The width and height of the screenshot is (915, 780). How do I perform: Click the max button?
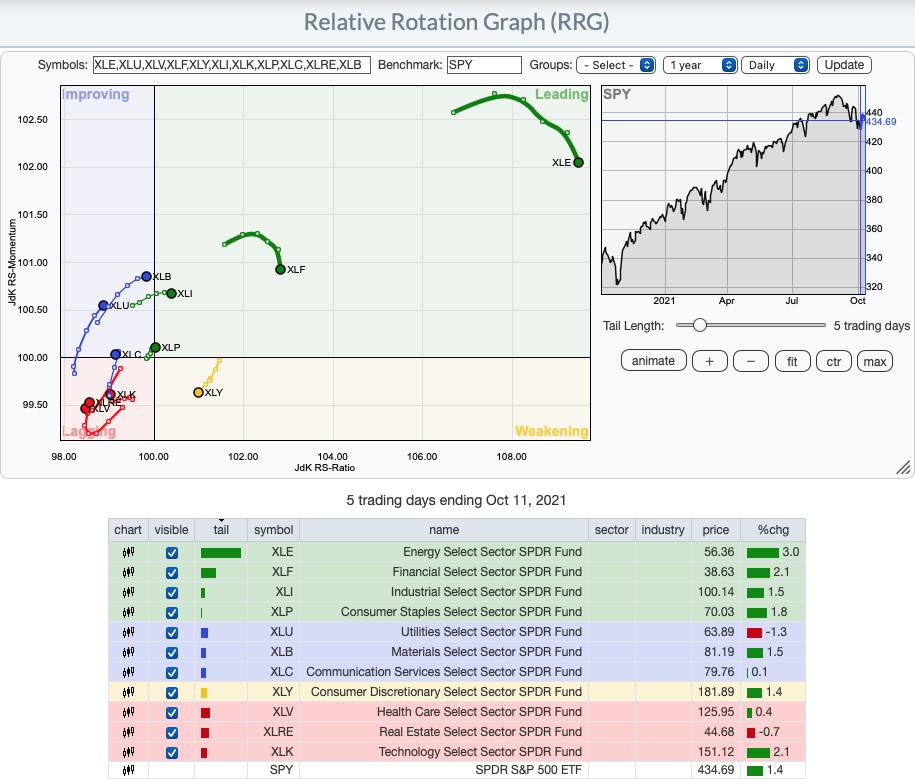(x=875, y=361)
